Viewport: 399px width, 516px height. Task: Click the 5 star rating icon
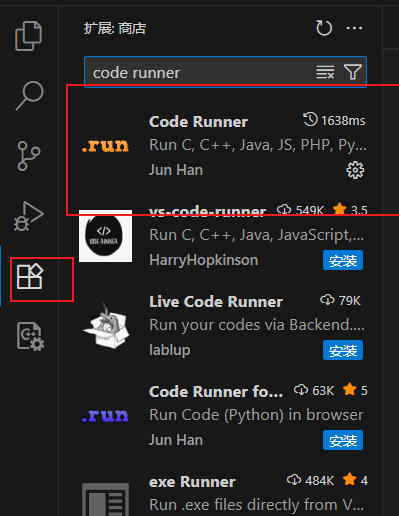tap(350, 389)
